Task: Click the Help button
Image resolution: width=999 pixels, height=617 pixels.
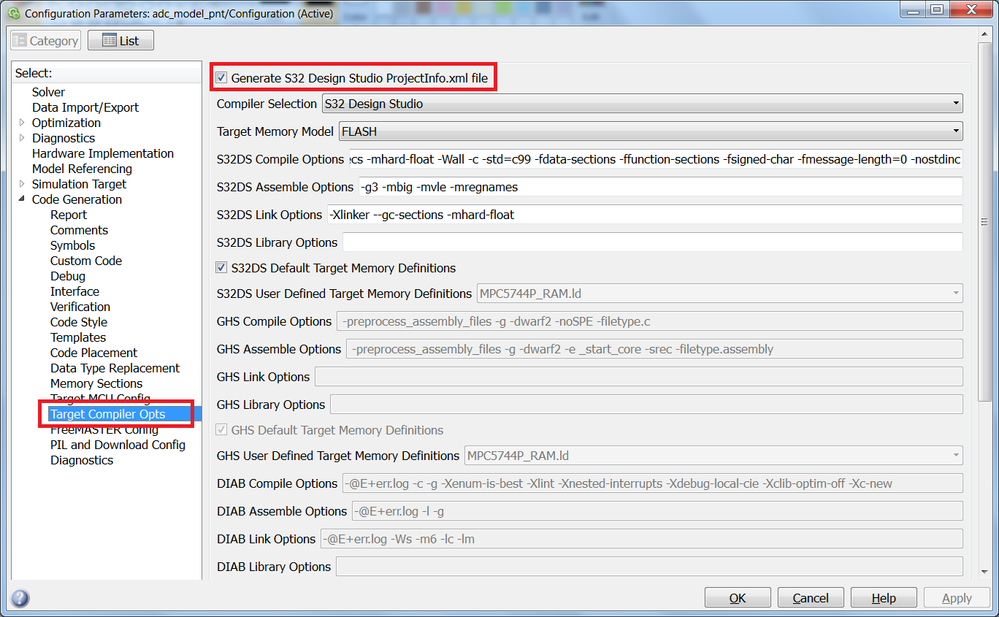Action: coord(884,598)
